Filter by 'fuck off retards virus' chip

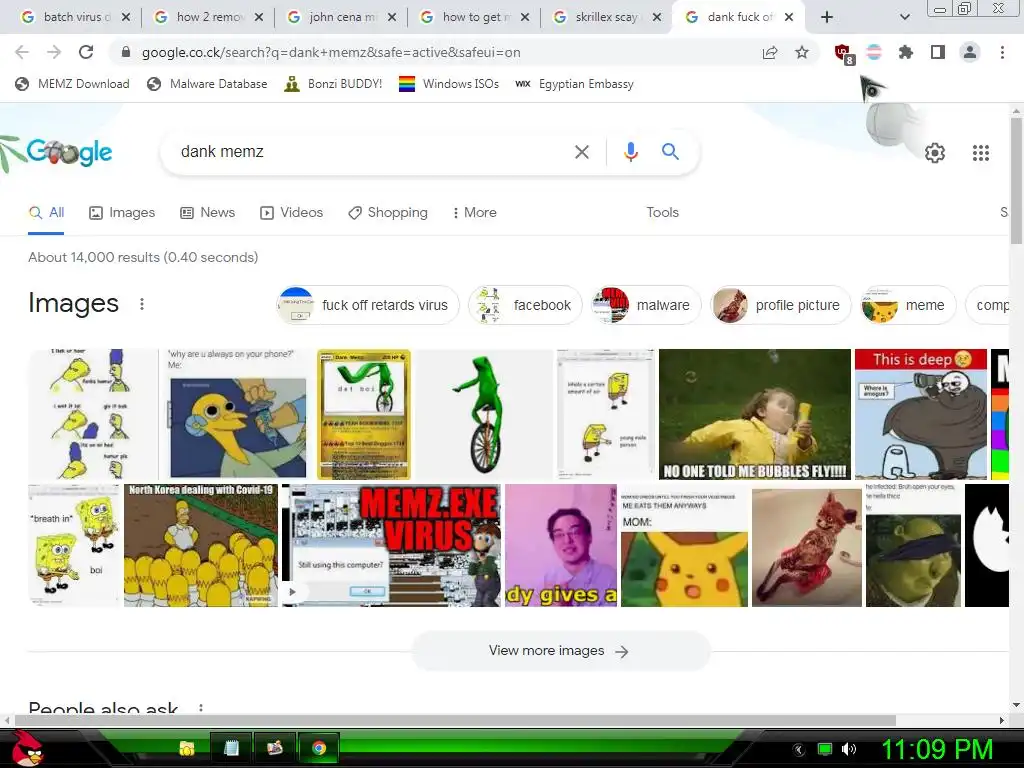click(x=368, y=305)
